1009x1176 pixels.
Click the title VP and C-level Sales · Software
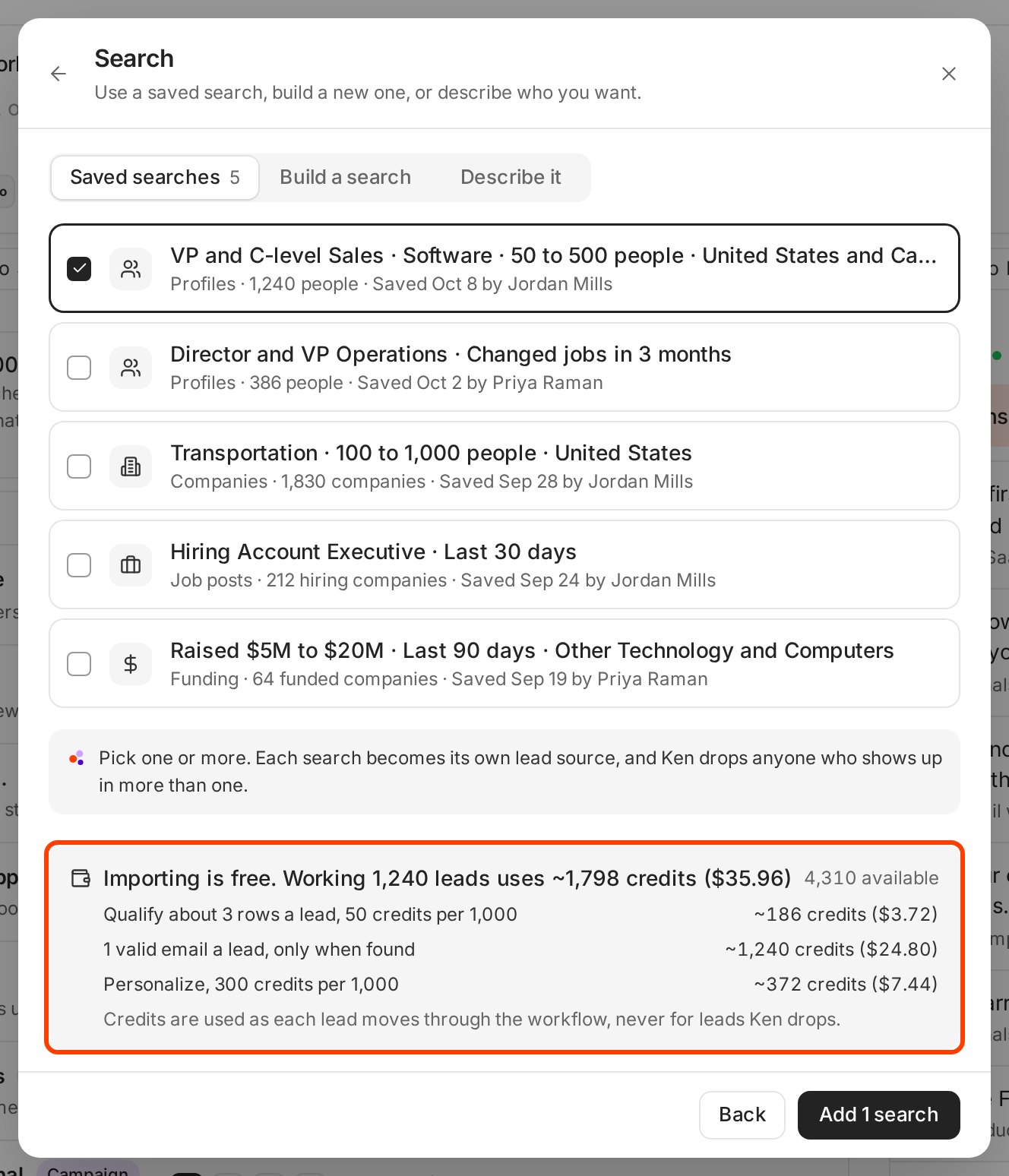coord(553,256)
